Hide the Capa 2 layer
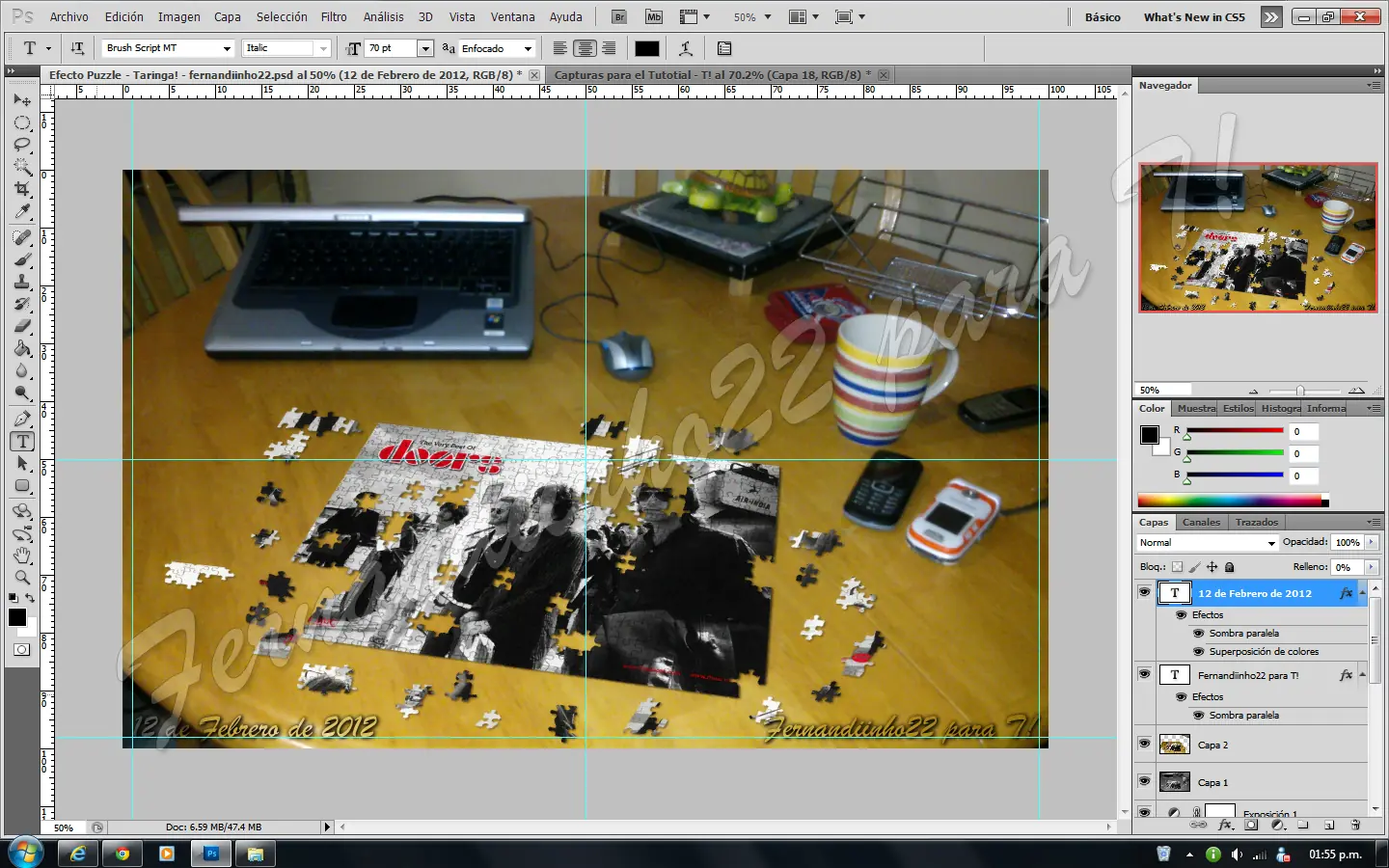This screenshot has height=868, width=1389. coord(1144,744)
